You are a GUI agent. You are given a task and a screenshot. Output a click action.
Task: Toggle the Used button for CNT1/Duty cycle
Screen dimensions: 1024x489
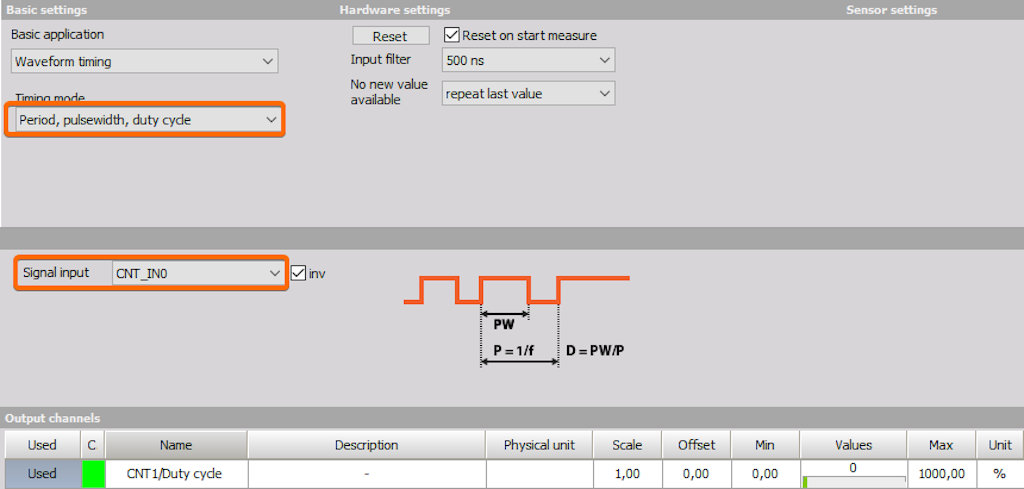(42, 473)
